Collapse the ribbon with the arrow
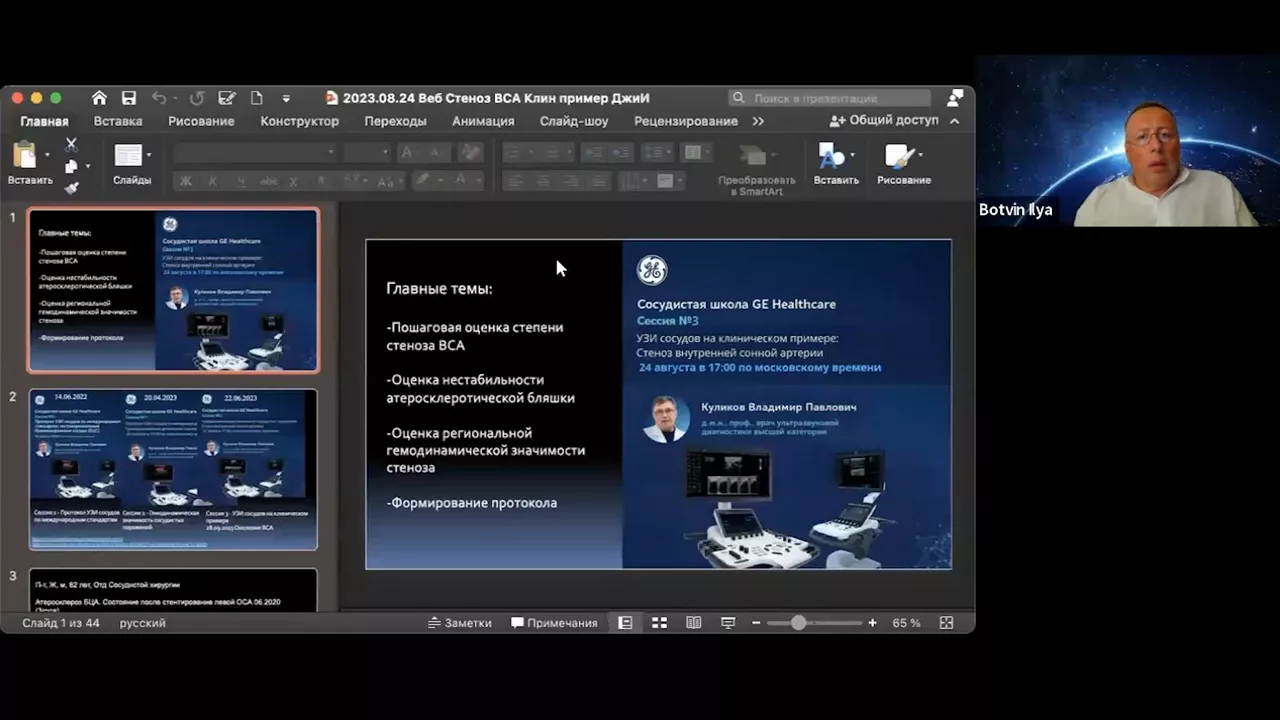The image size is (1280, 720). click(954, 120)
